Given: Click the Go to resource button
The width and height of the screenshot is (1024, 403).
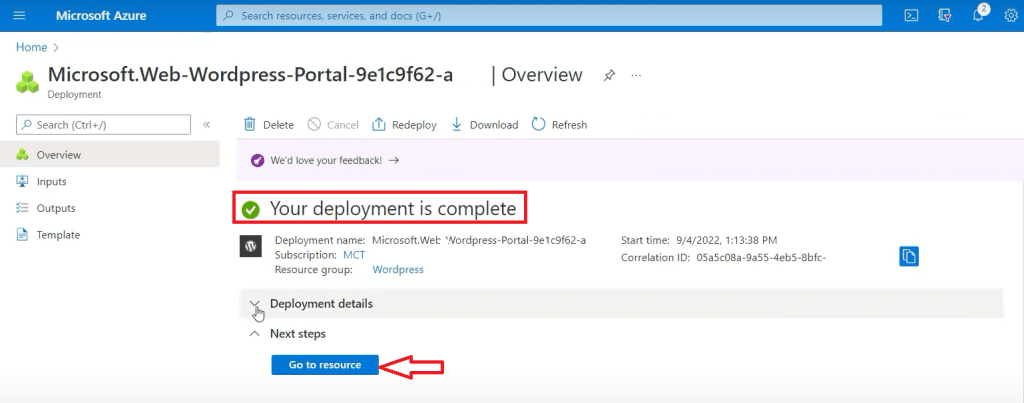Looking at the screenshot, I should pos(325,365).
